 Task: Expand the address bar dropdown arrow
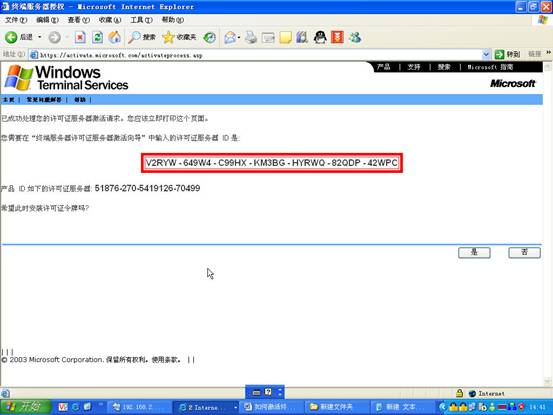[x=486, y=54]
